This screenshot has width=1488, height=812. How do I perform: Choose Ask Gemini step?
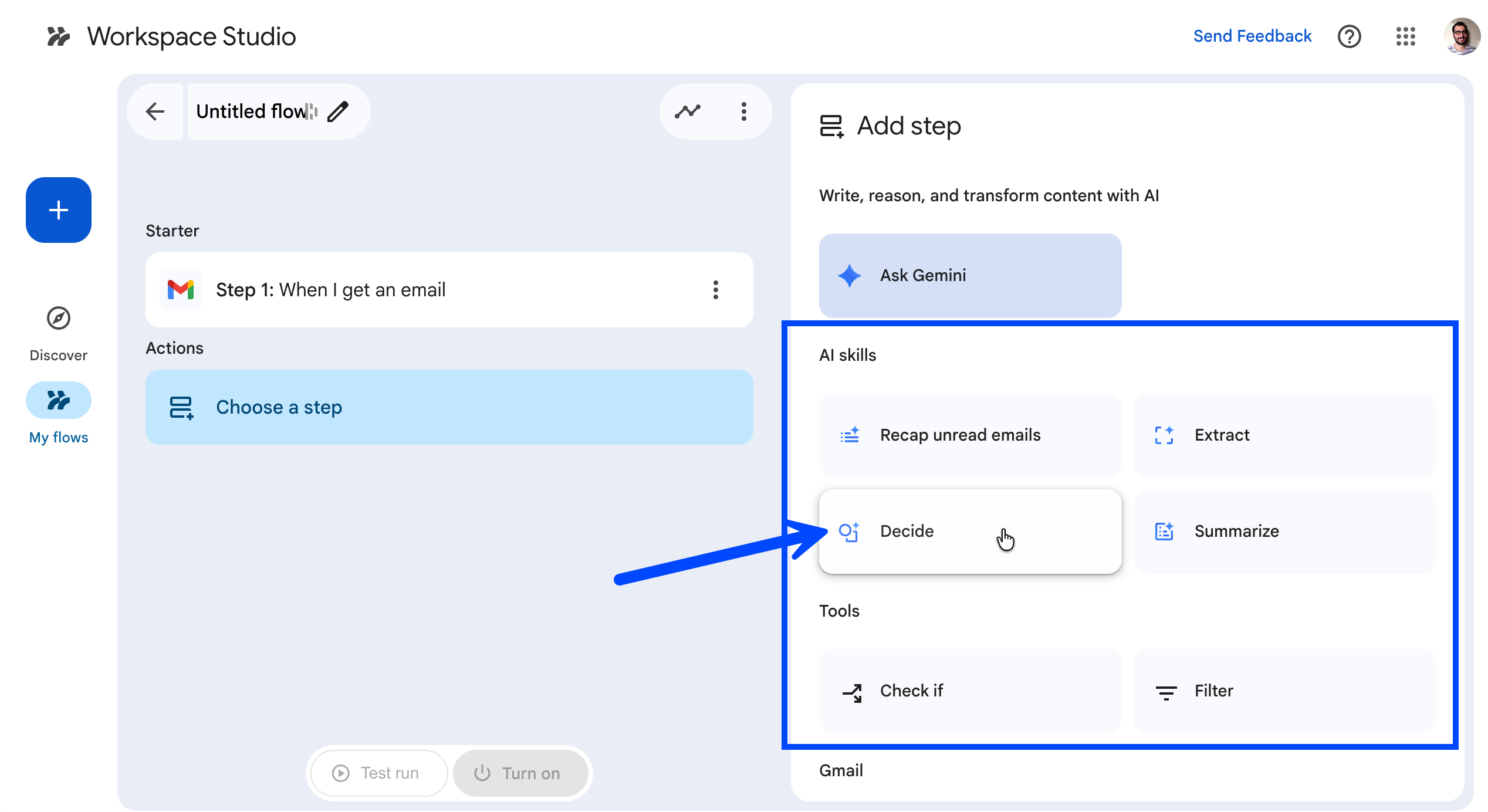point(970,275)
